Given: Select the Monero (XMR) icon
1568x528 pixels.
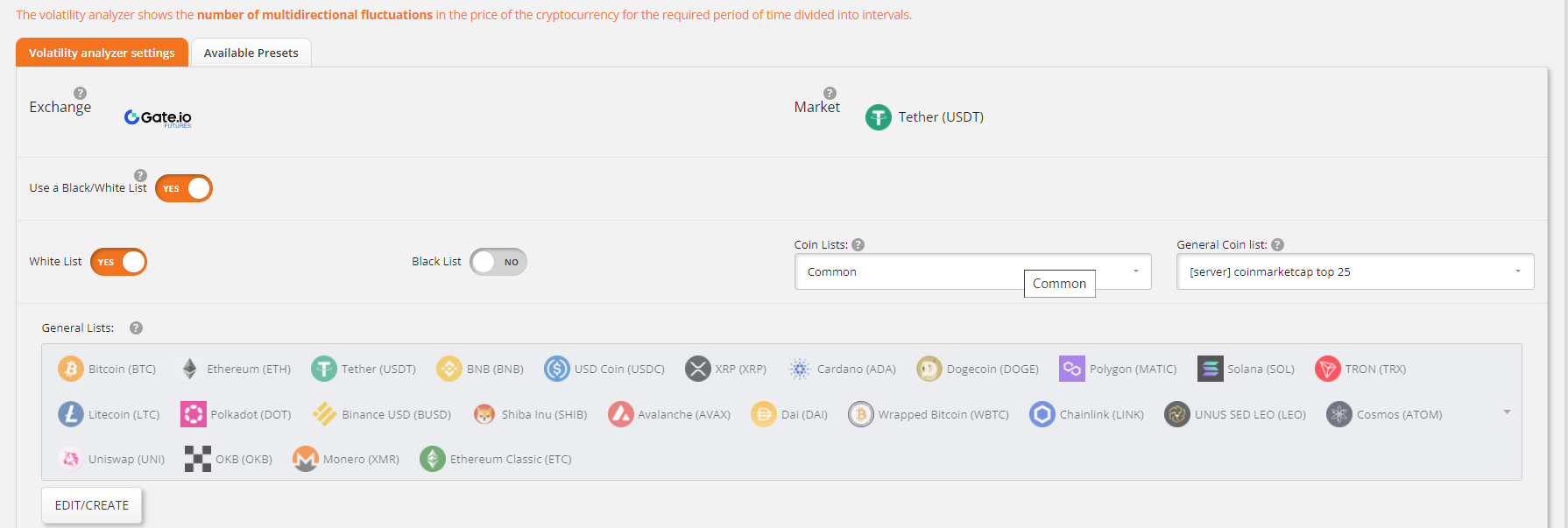Looking at the screenshot, I should coord(306,459).
